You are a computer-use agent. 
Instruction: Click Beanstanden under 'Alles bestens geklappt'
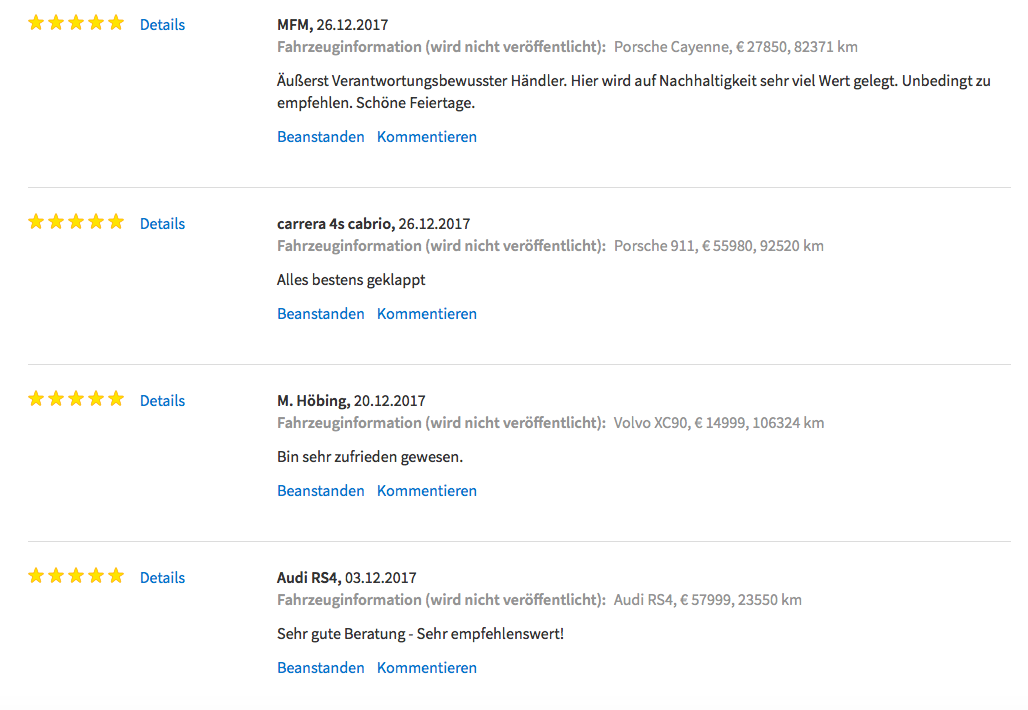pos(321,314)
